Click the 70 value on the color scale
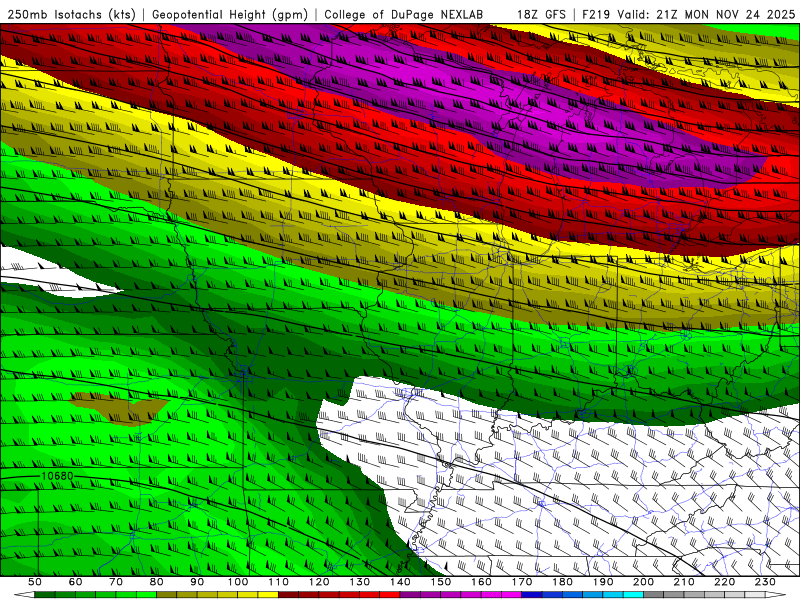This screenshot has width=800, height=600. [116, 582]
